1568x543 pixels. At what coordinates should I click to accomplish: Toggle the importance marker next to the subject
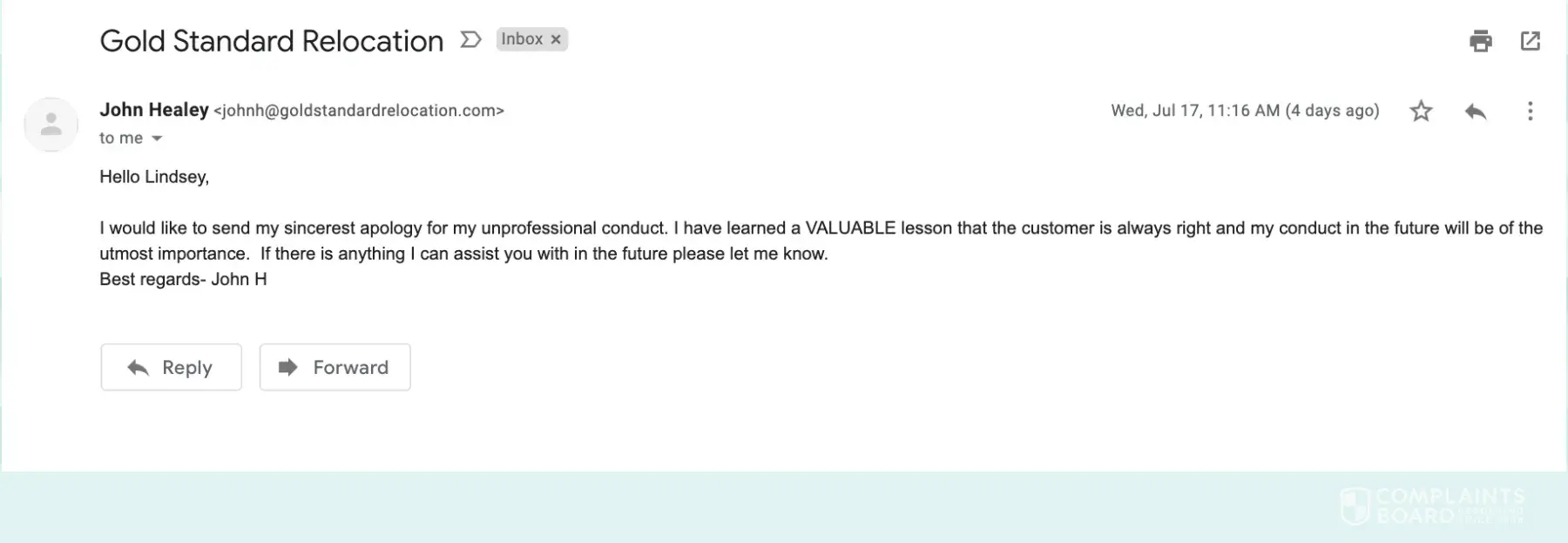tap(470, 40)
